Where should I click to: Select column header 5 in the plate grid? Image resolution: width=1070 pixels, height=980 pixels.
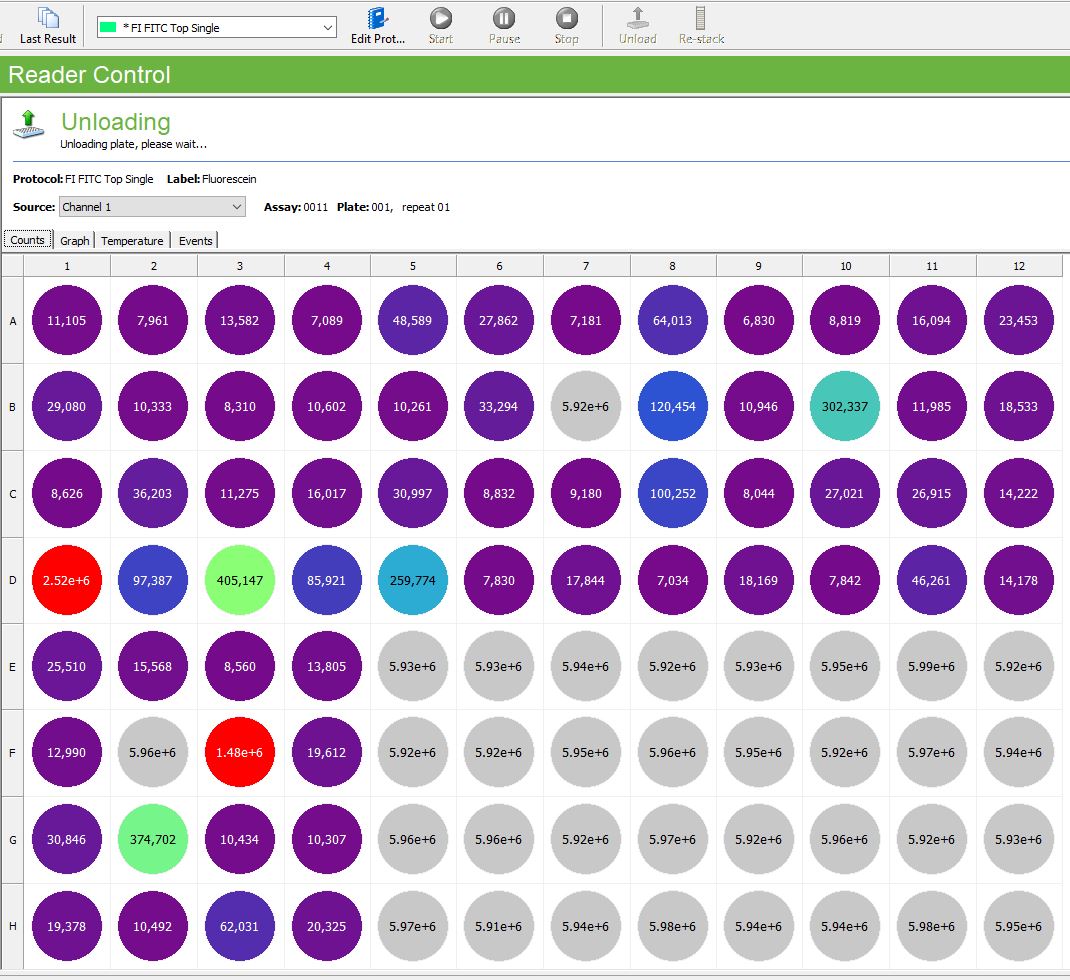click(x=413, y=266)
